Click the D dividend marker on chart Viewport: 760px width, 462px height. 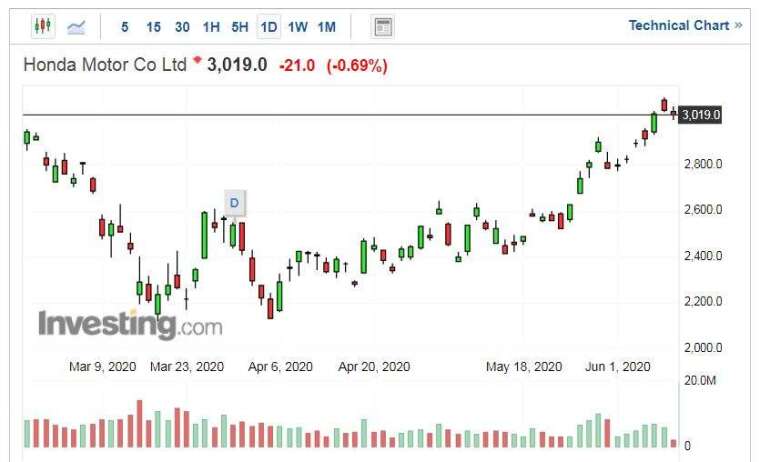point(235,203)
